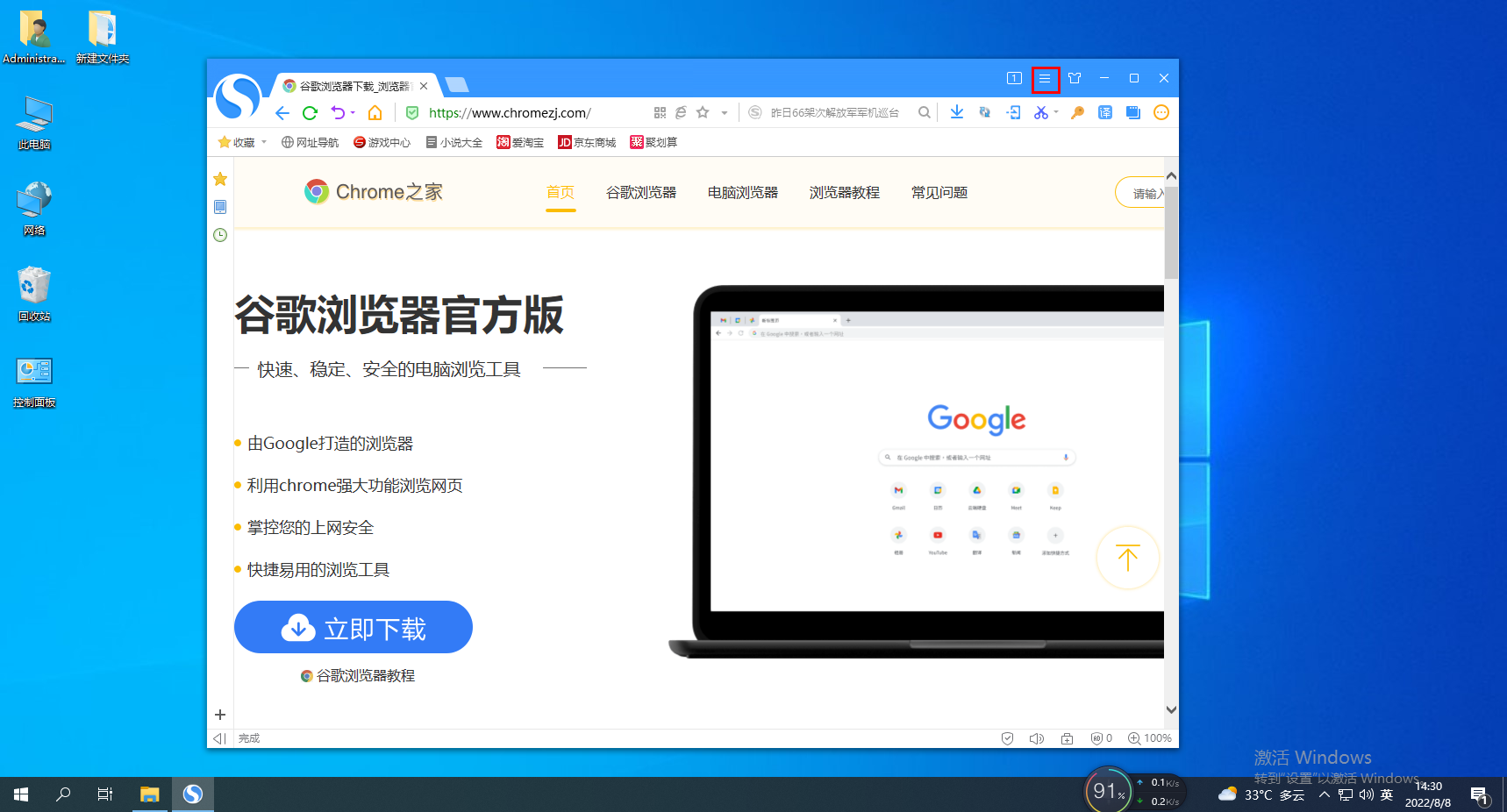Screen dimensions: 1507x812
Task: Click the 100% zoom control in status bar
Action: (x=1149, y=737)
